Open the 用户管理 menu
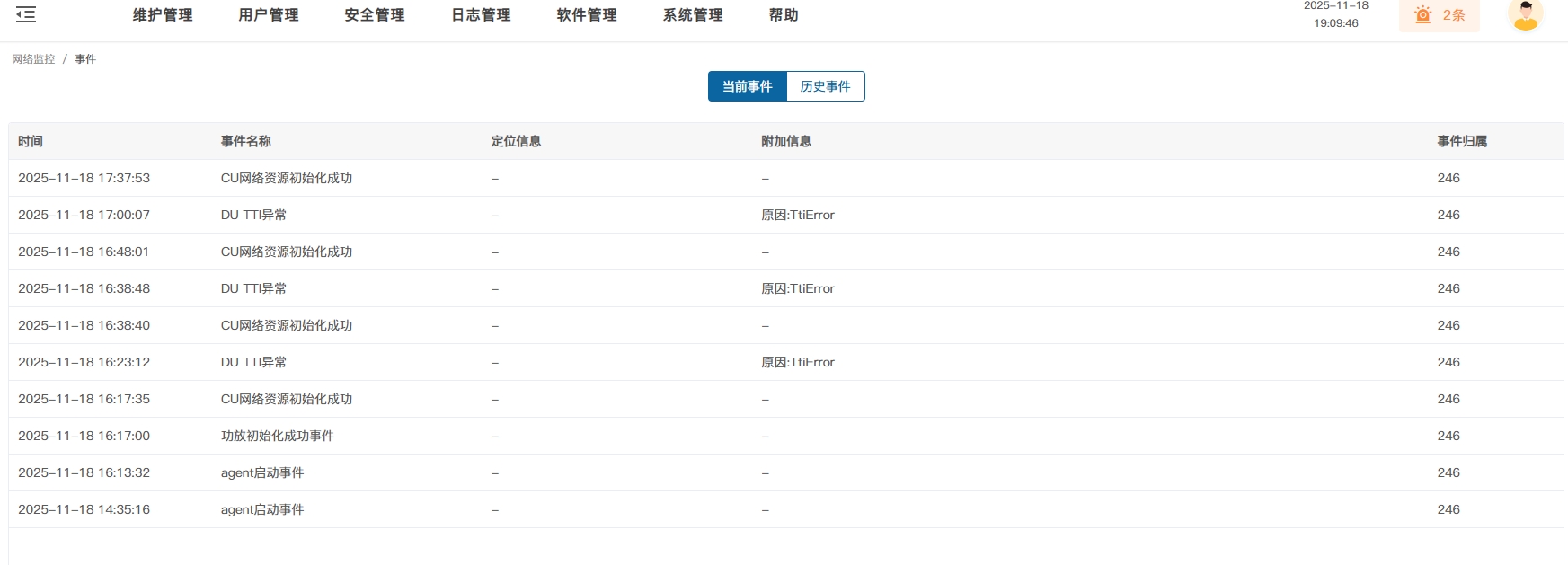This screenshot has height=565, width=1568. pos(269,15)
